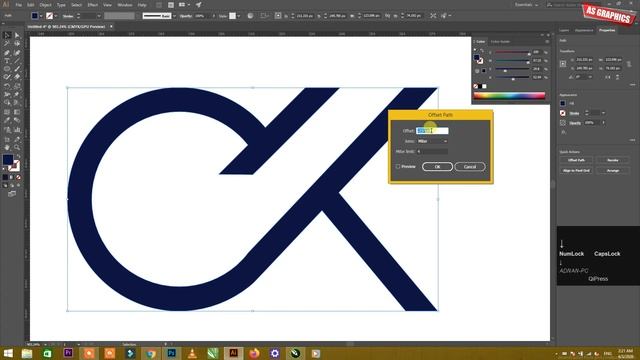Select the Hand tool
Image resolution: width=640 pixels, height=360 pixels.
pos(7,147)
